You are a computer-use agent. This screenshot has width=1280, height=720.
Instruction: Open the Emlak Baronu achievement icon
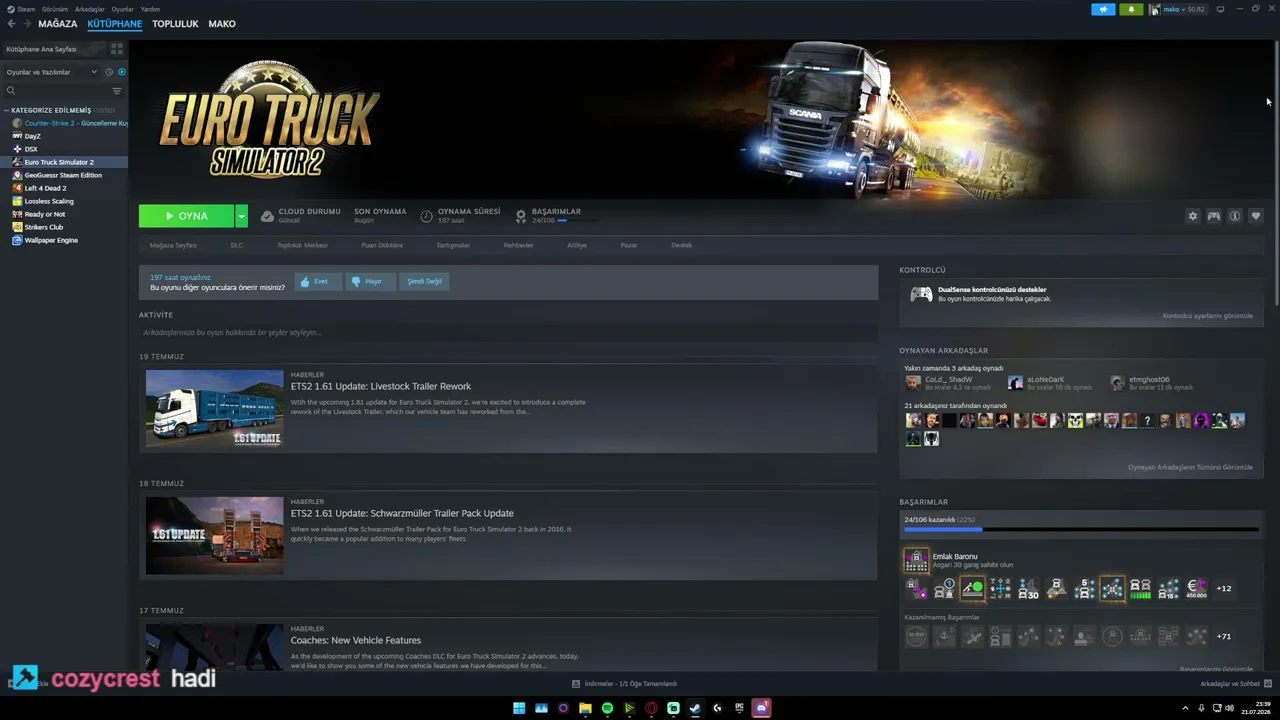click(916, 561)
